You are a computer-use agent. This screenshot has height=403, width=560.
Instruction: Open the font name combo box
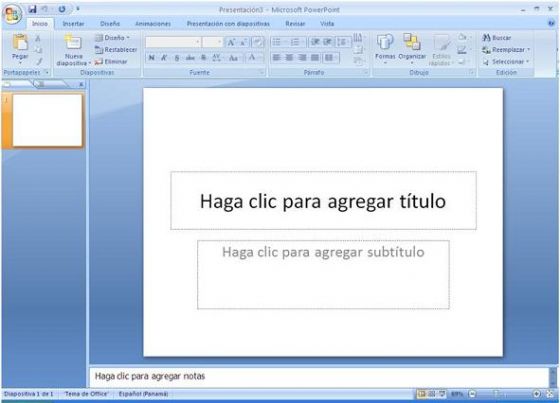coord(172,42)
